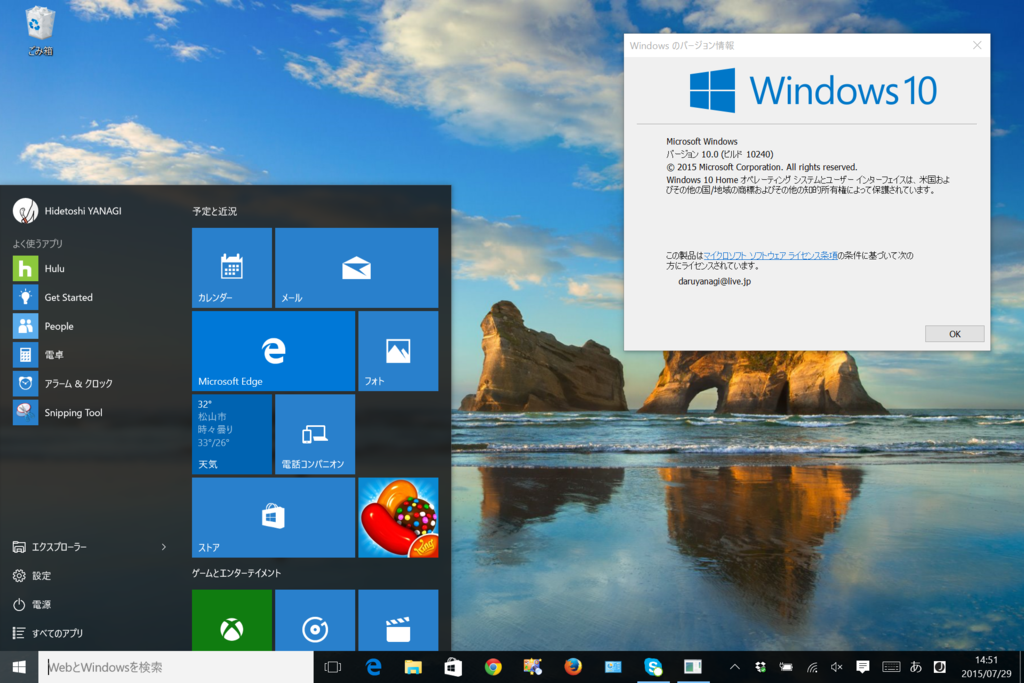The width and height of the screenshot is (1024, 683).
Task: Open Get Started app
Action: 91,297
